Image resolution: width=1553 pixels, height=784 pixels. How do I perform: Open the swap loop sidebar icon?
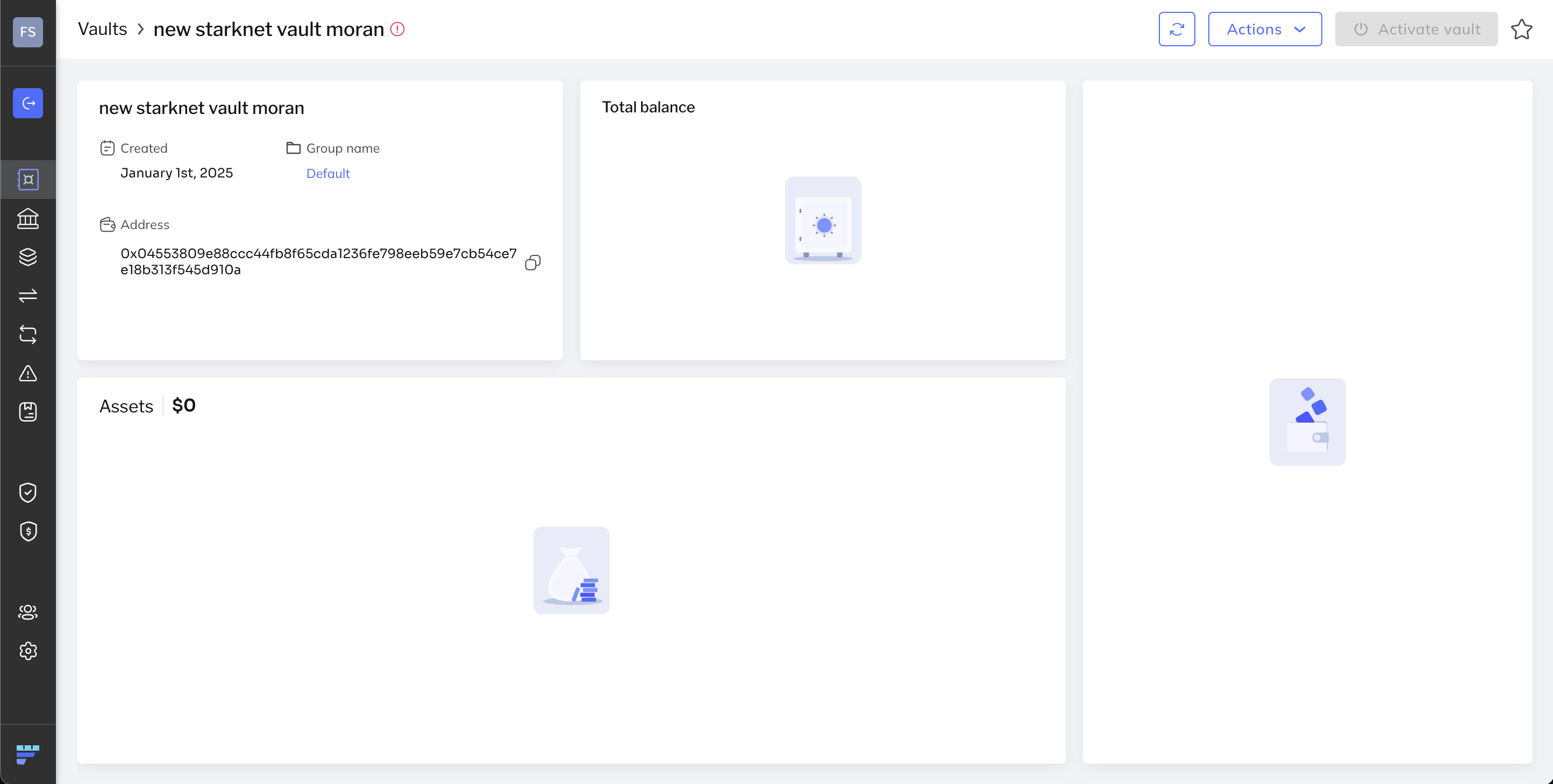point(28,334)
